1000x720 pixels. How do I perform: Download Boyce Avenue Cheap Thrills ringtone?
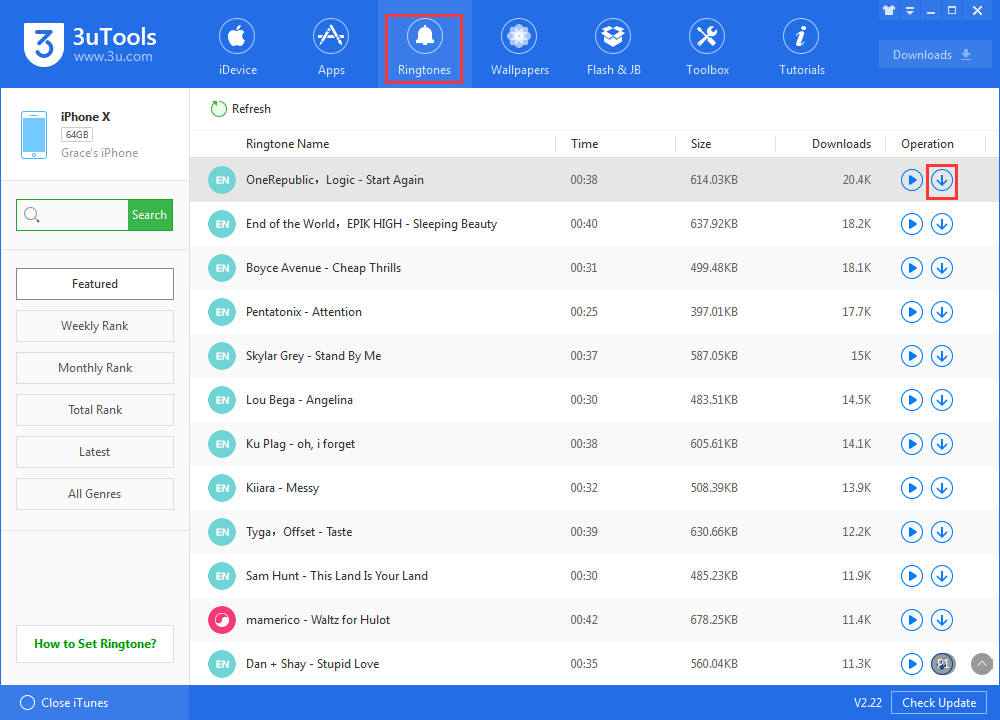pyautogui.click(x=942, y=268)
